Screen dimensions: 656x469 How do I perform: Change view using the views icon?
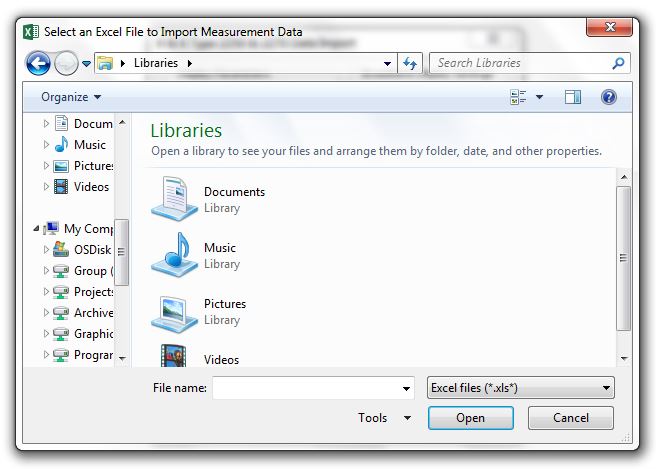point(518,97)
